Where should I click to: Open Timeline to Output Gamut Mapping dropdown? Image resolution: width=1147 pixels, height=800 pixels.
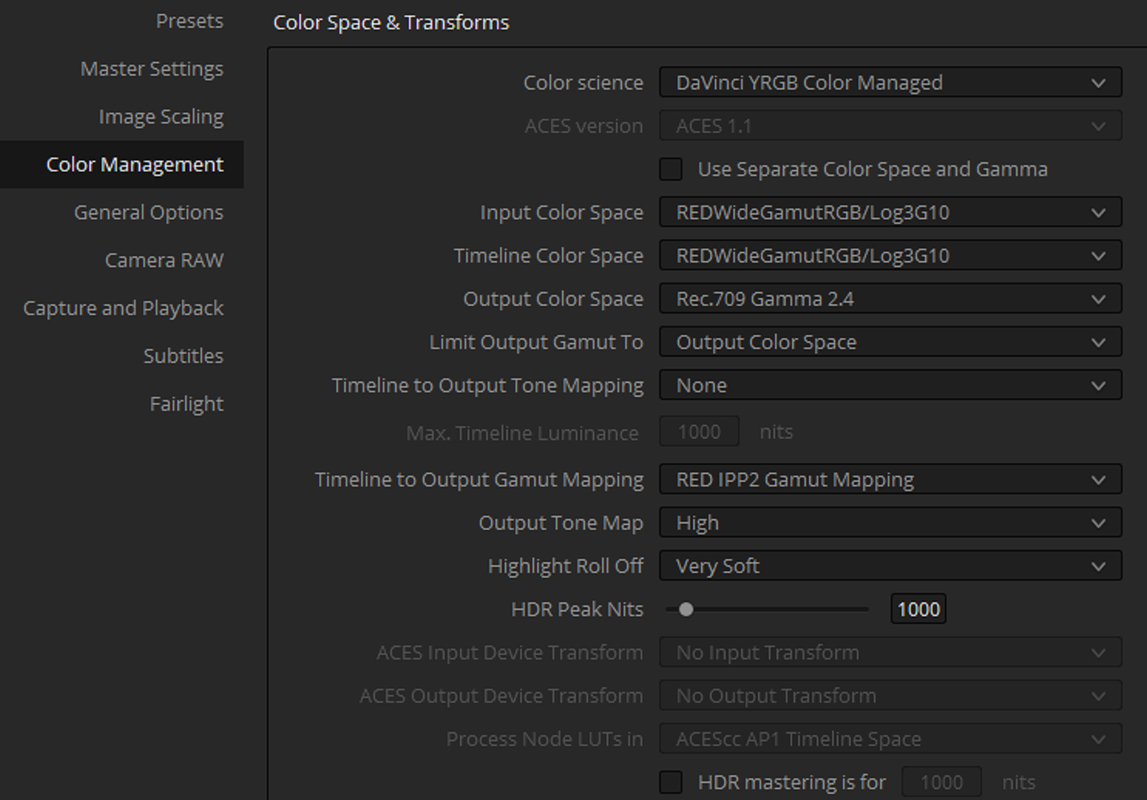point(890,480)
